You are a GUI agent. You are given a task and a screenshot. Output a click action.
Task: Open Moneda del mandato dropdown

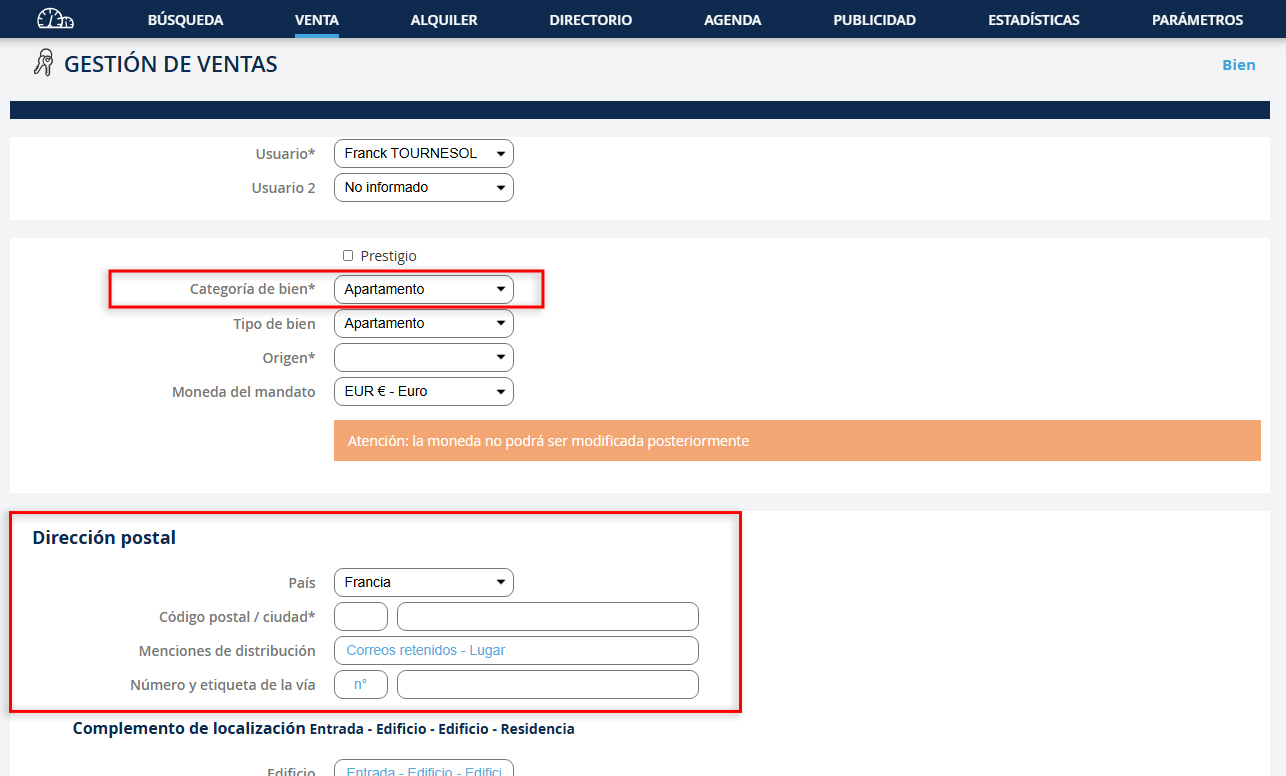[423, 391]
